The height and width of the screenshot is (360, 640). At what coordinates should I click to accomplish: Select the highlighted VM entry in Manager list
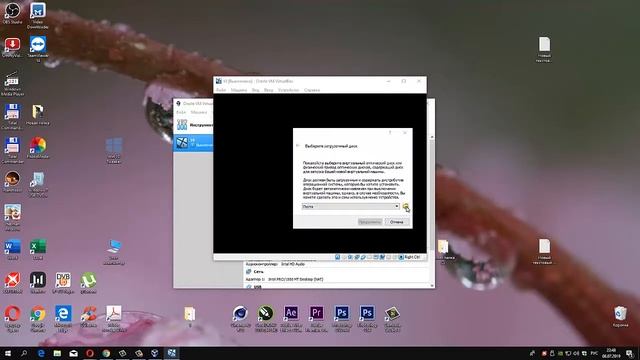[x=193, y=142]
